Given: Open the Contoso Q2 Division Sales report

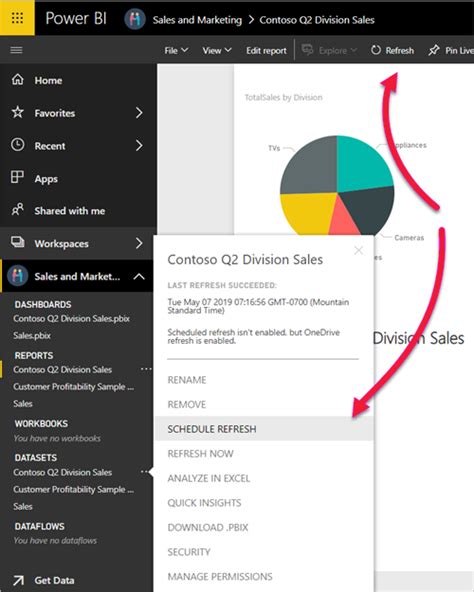Looking at the screenshot, I should [x=63, y=369].
